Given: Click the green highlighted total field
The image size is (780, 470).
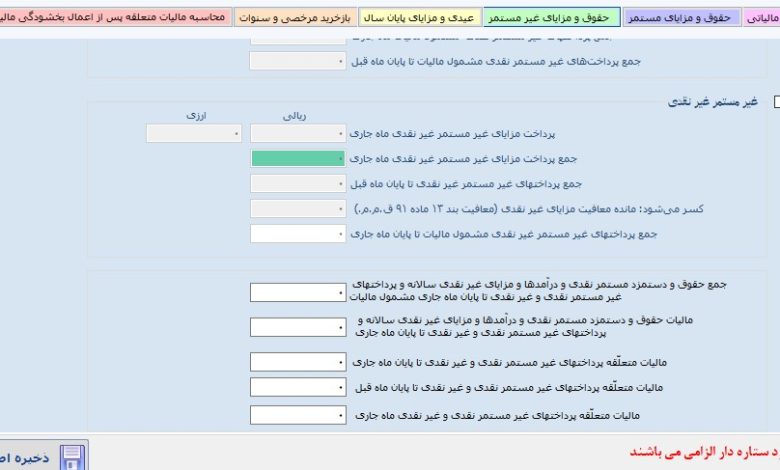Looking at the screenshot, I should [297, 159].
